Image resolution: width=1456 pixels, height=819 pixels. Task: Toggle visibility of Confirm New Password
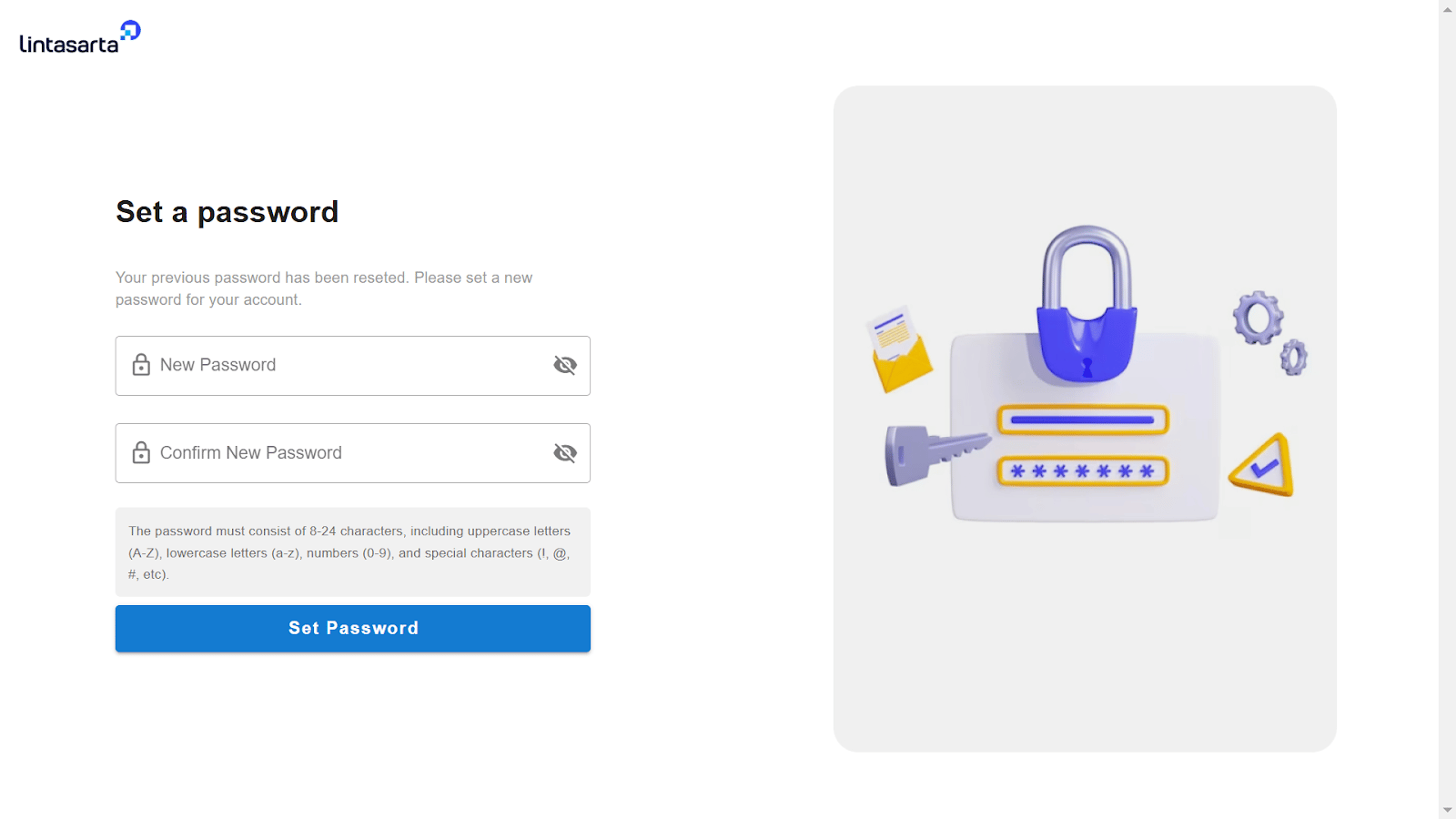(x=565, y=452)
